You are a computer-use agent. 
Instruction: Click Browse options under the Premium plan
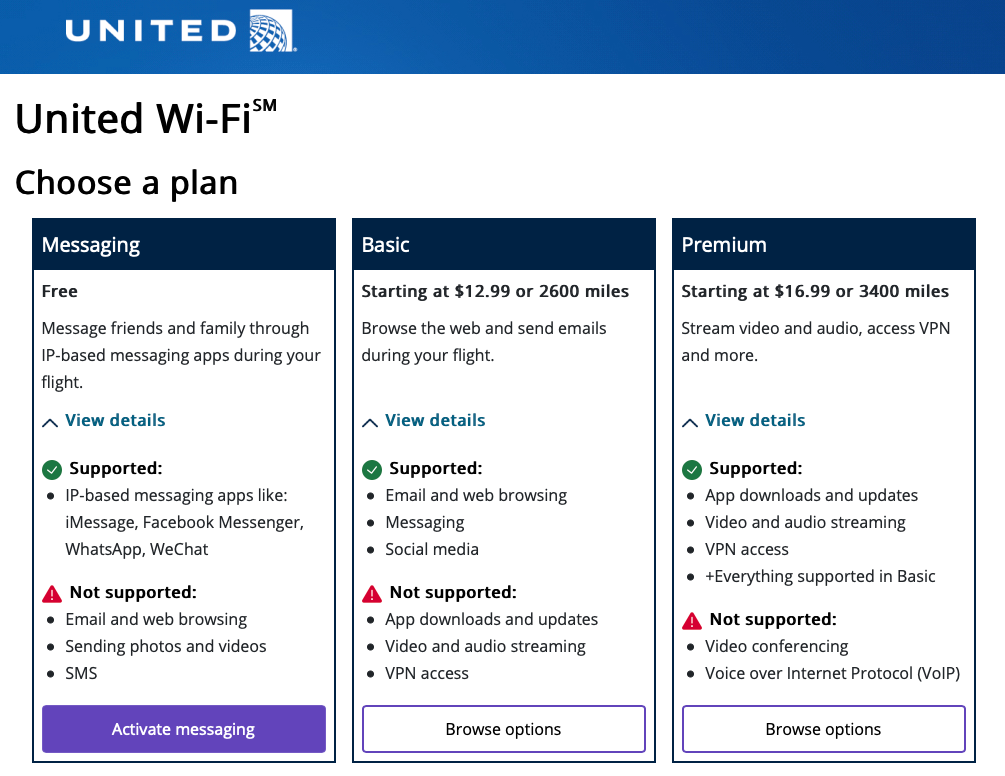point(823,729)
